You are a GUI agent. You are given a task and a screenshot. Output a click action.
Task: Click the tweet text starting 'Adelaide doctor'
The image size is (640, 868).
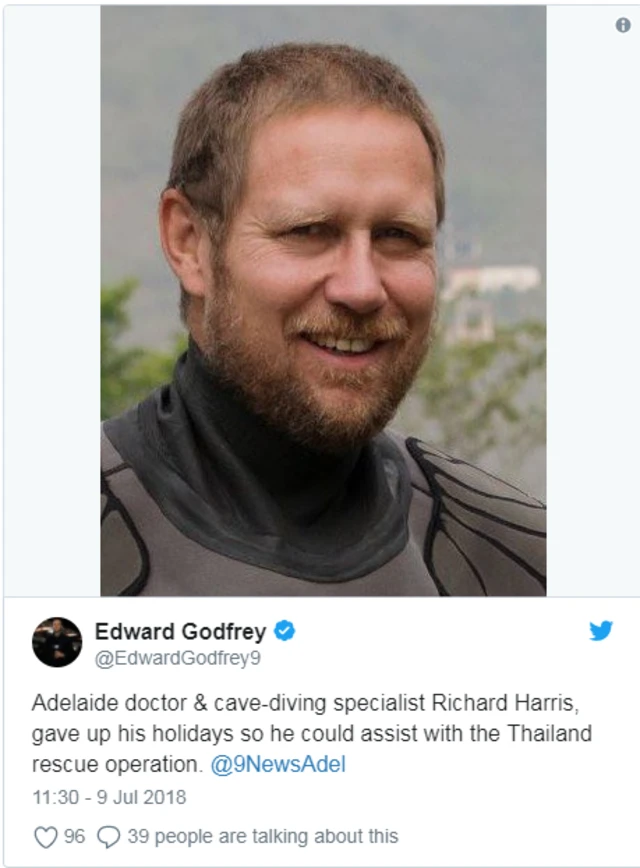(x=312, y=733)
